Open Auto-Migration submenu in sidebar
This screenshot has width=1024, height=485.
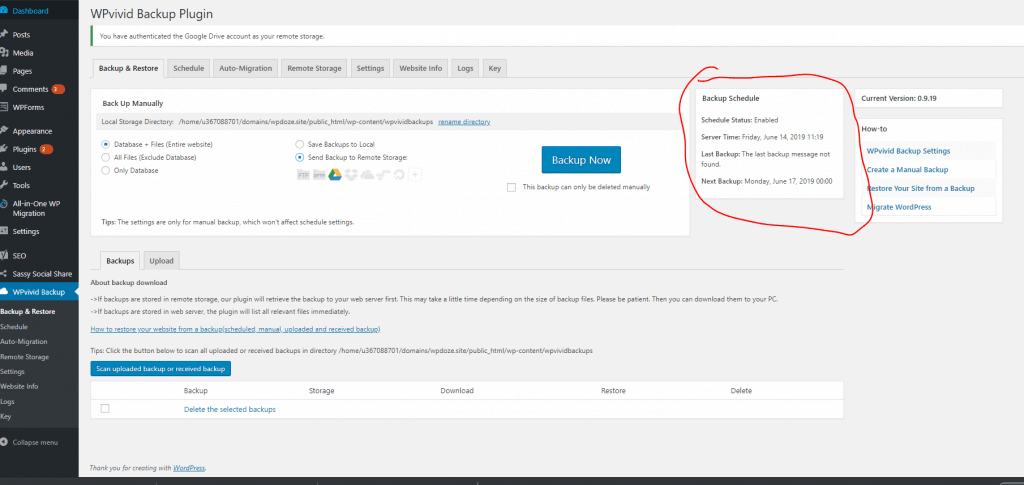pyautogui.click(x=24, y=341)
